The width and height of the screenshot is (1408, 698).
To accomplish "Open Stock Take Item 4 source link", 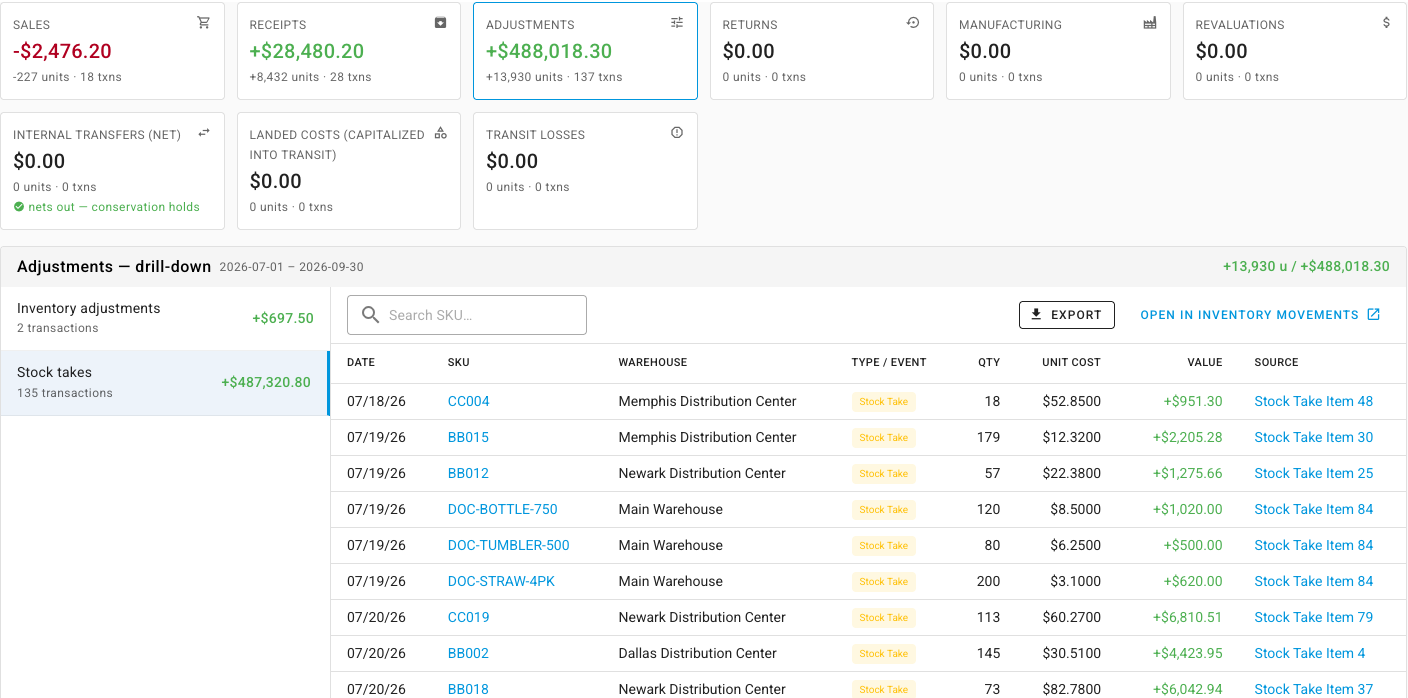I will (1310, 653).
